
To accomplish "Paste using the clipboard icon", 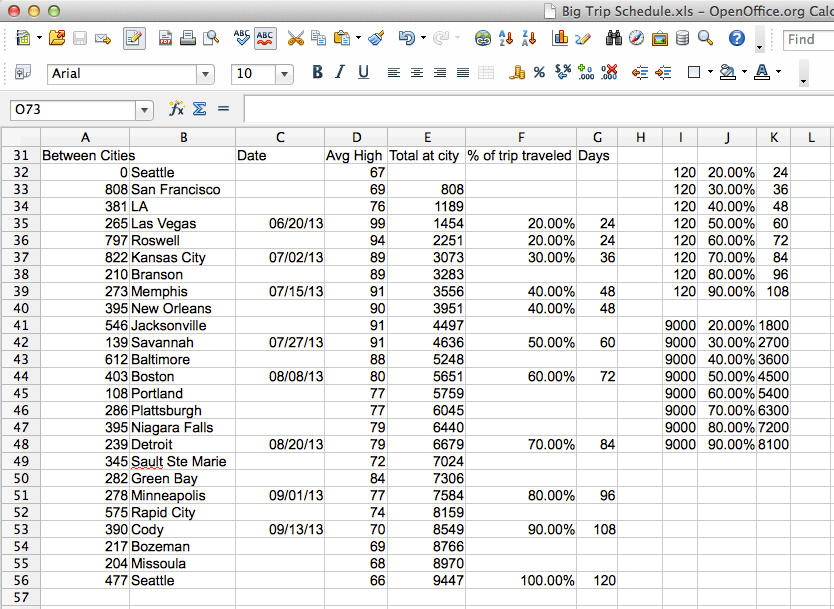I will pyautogui.click(x=341, y=38).
